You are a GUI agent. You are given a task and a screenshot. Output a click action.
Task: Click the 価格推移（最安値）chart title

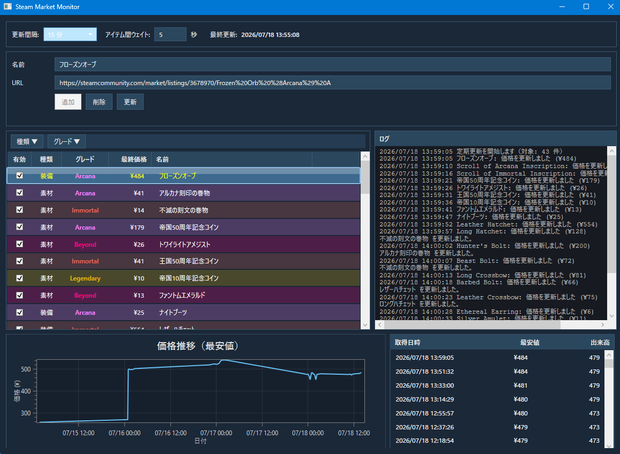pos(198,346)
